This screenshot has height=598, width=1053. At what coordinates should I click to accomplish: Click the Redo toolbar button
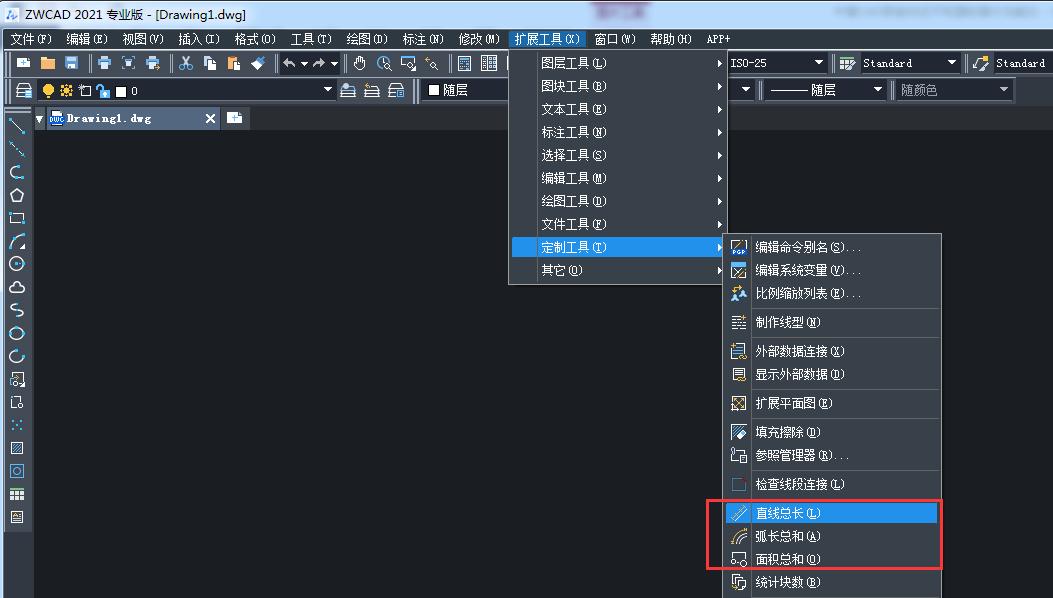tap(321, 62)
